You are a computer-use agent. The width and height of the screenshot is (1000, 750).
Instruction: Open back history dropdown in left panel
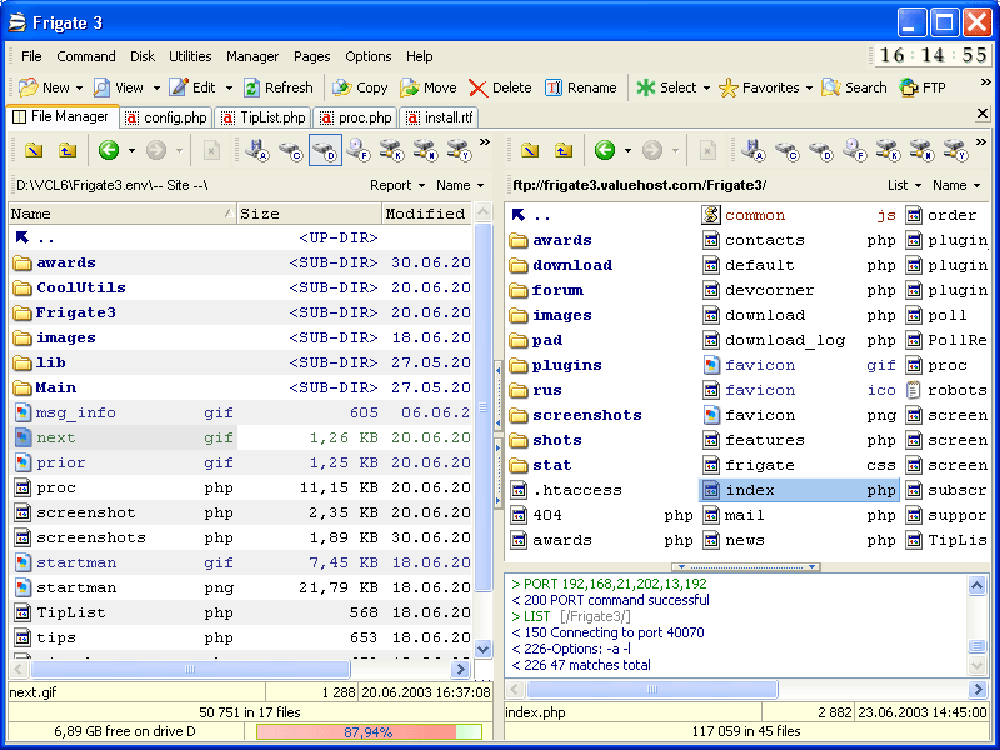click(x=131, y=151)
